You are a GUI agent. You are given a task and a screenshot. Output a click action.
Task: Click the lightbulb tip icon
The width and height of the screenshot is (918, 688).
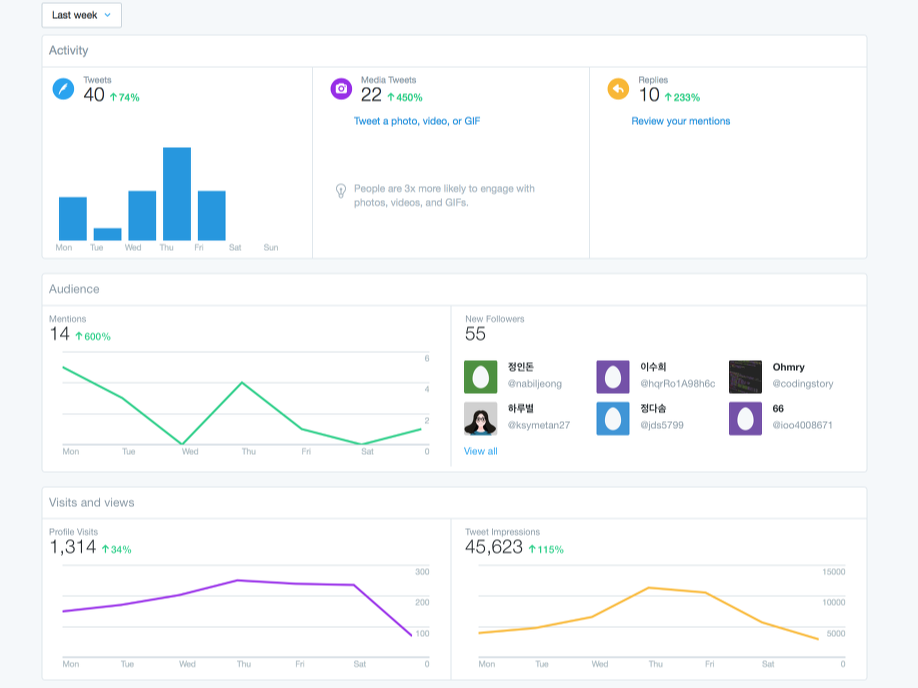point(341,191)
